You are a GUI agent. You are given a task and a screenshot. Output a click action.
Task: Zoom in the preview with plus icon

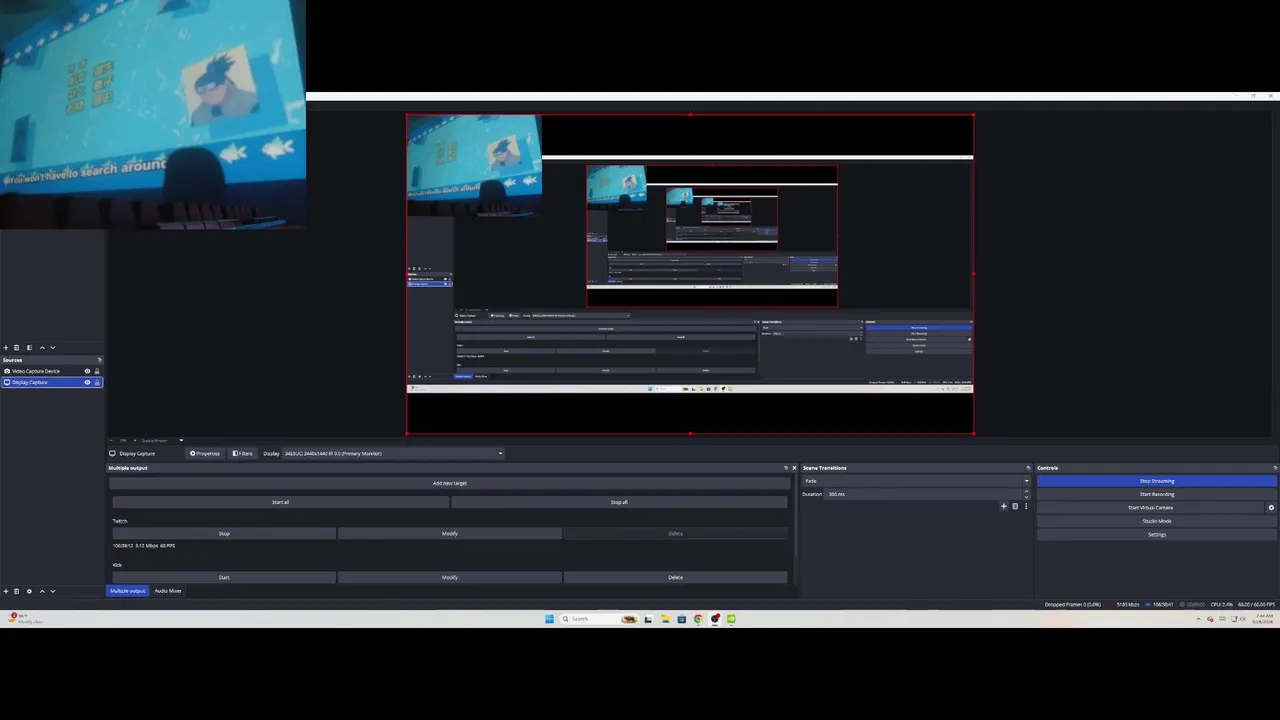click(136, 440)
